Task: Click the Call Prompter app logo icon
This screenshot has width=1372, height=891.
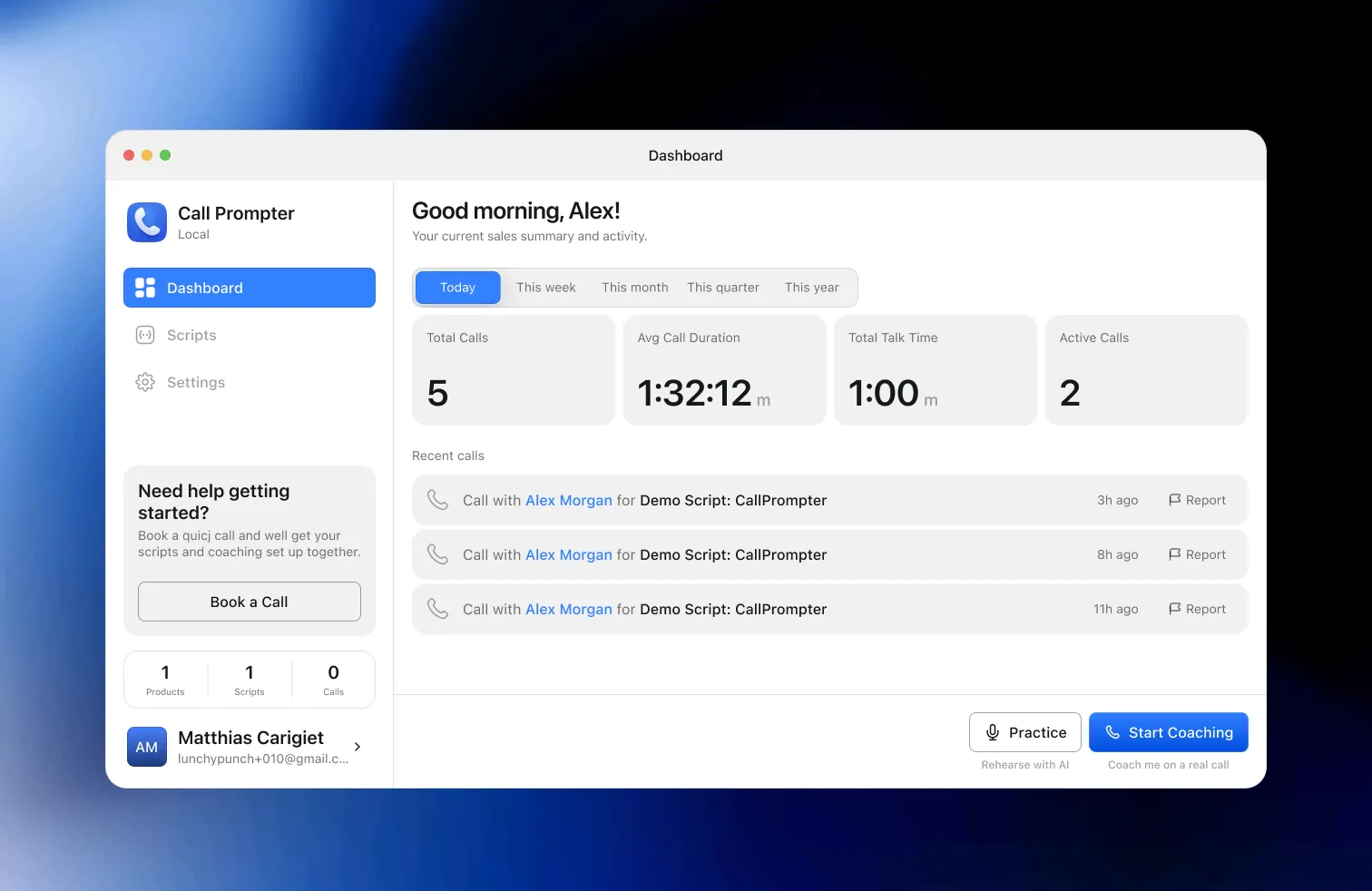Action: [147, 222]
